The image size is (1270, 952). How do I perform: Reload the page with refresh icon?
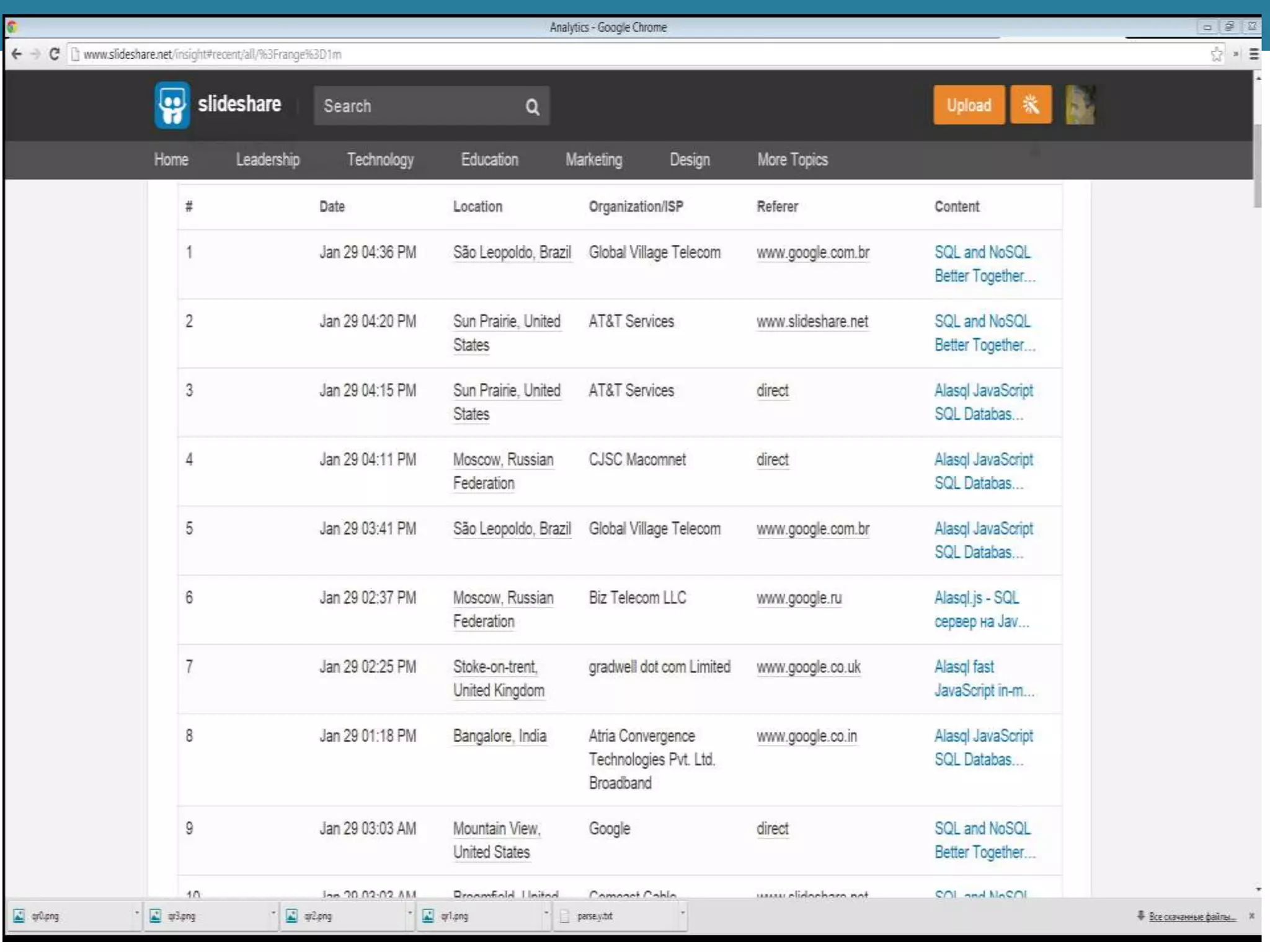[x=55, y=55]
